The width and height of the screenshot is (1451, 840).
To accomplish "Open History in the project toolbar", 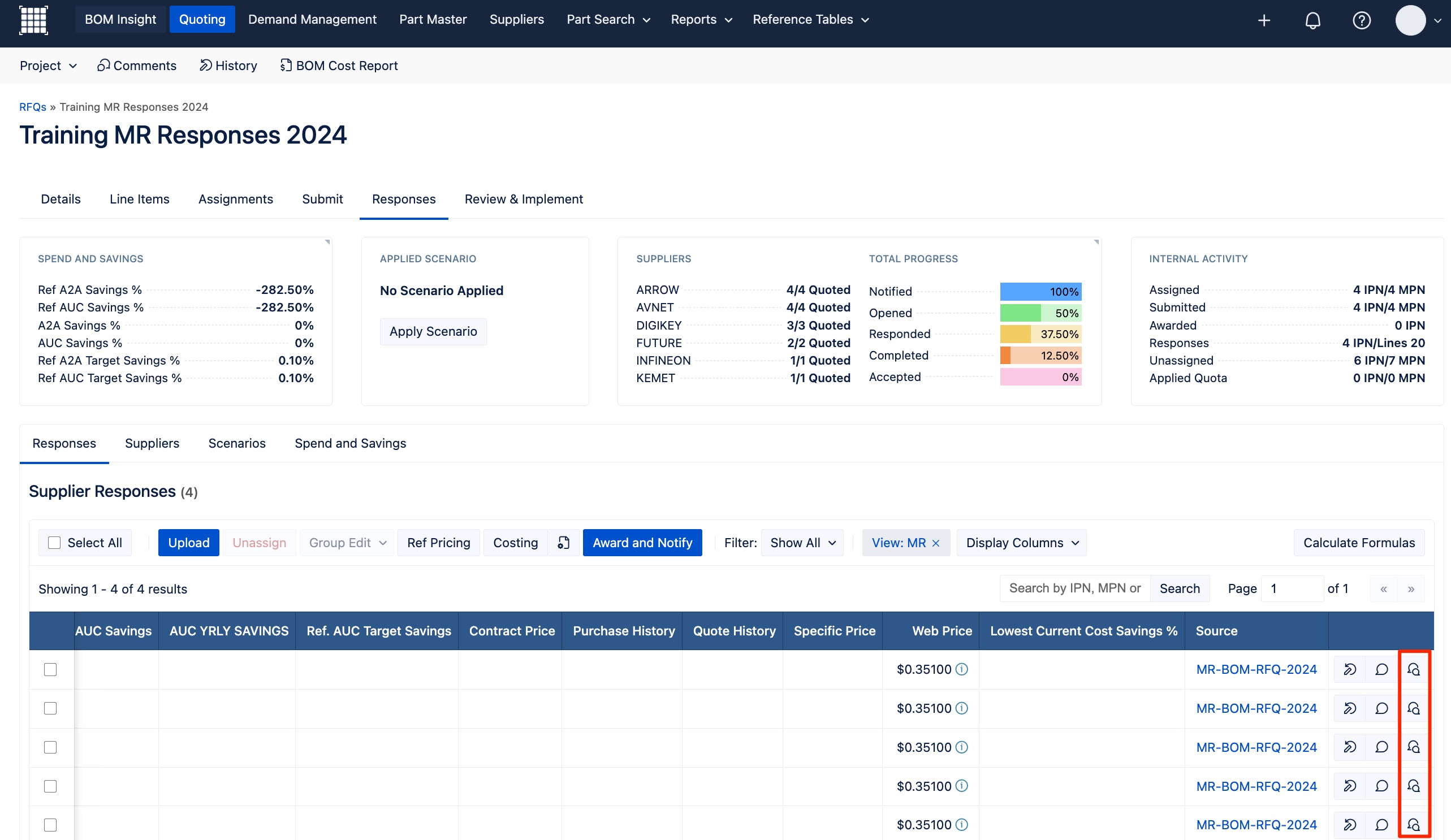I will tap(228, 66).
